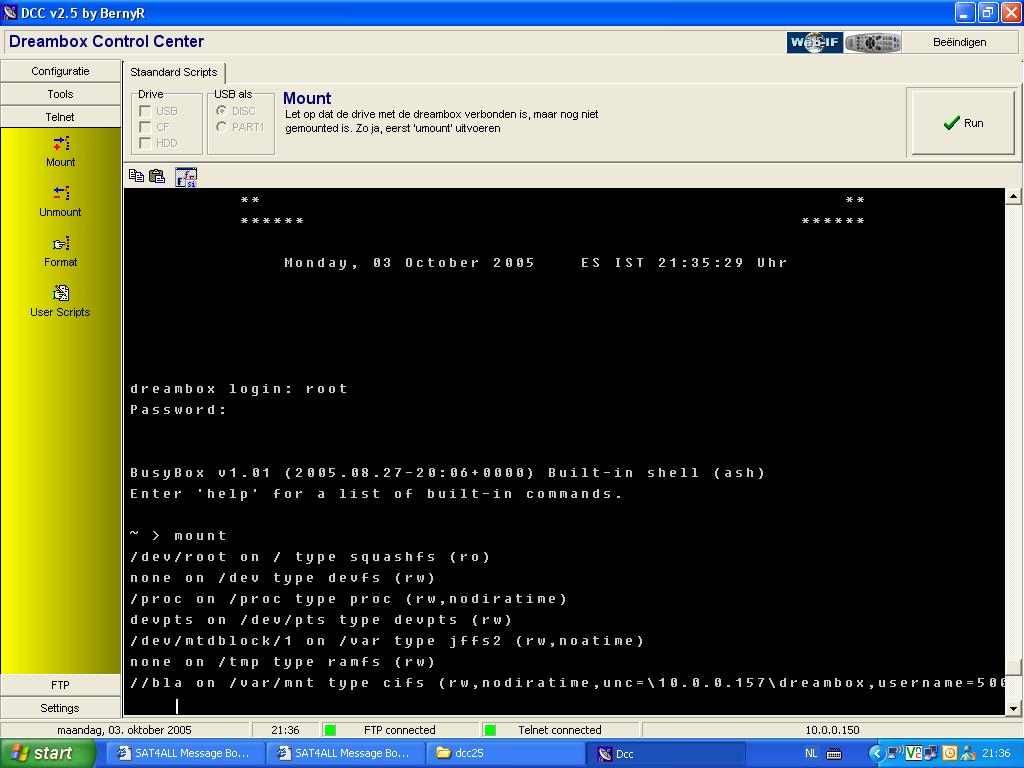Click the copy icon above terminal
This screenshot has height=768, width=1024.
(x=136, y=176)
